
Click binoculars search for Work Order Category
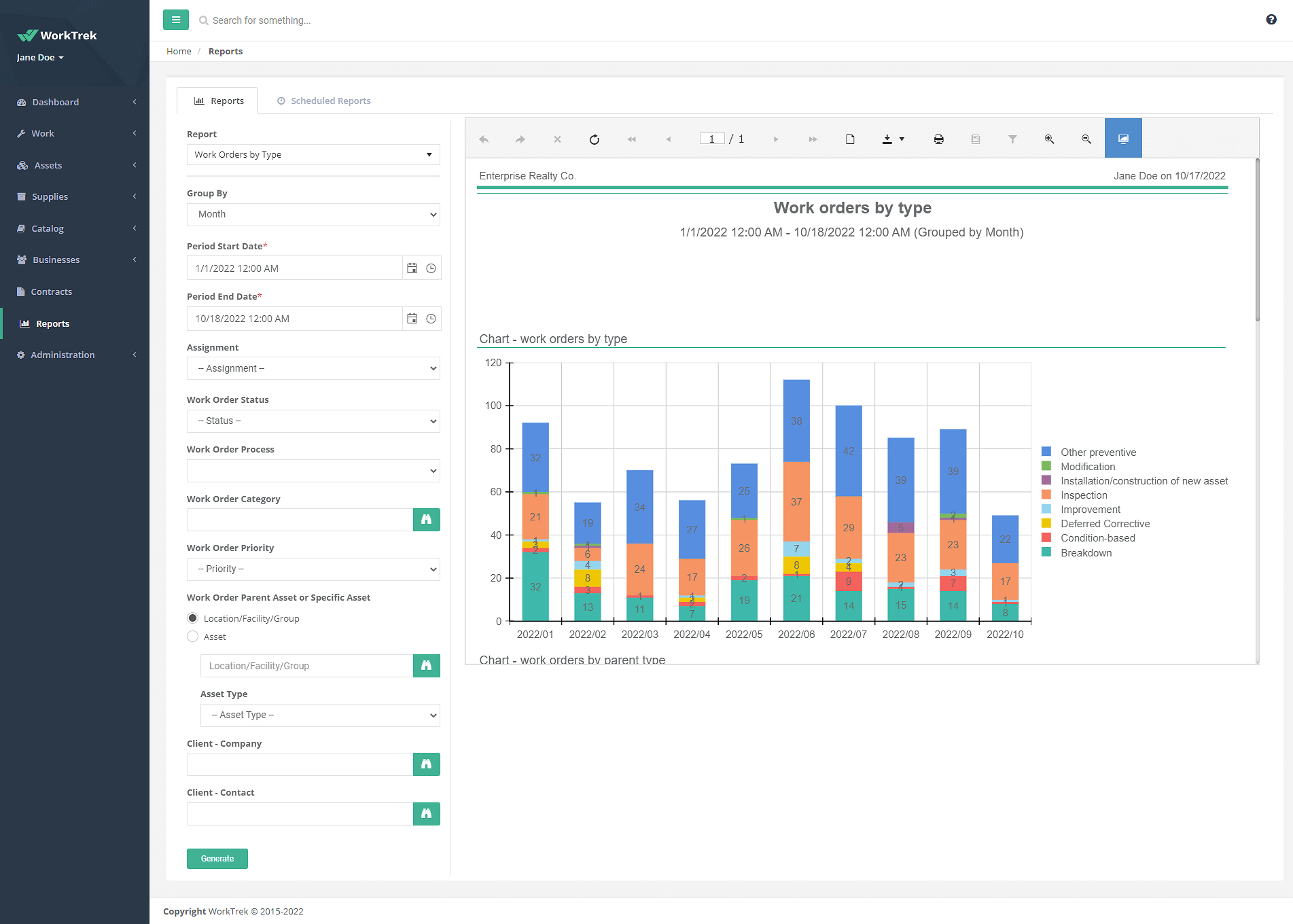tap(426, 520)
